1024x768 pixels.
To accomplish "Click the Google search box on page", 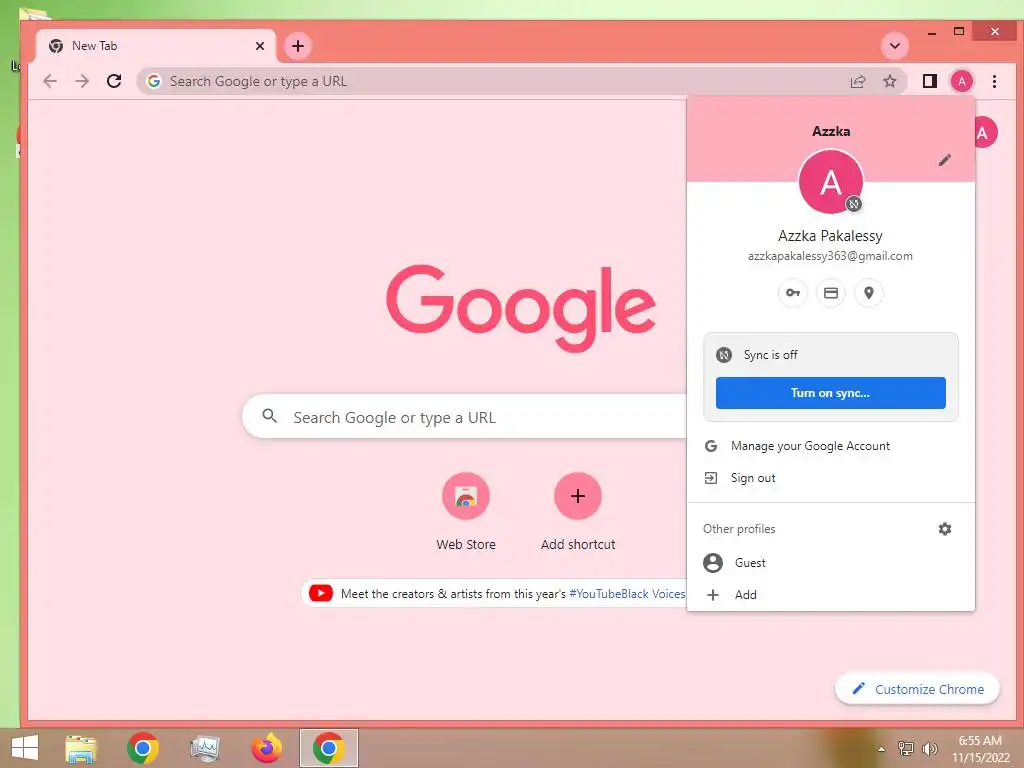I will 465,417.
